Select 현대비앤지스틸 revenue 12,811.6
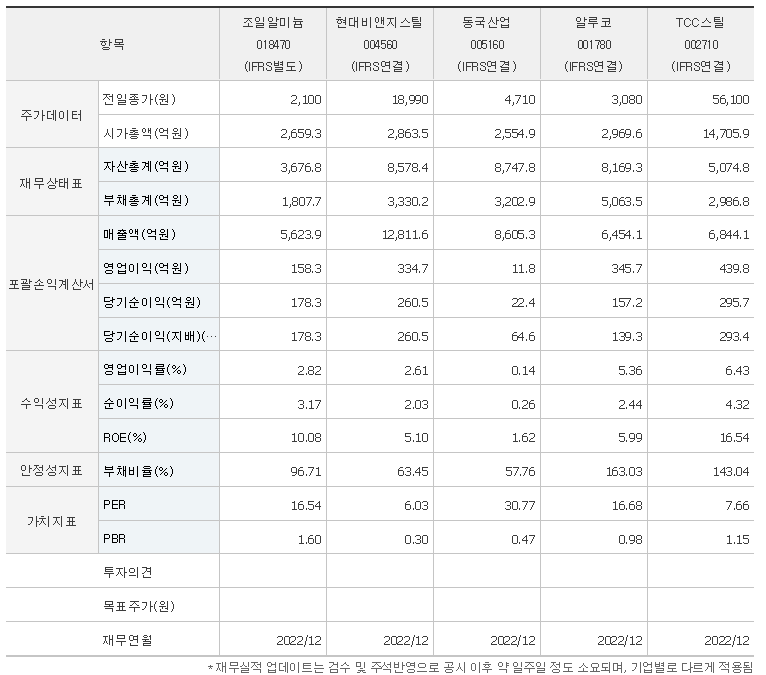Viewport: 766px width, 675px height. tap(405, 235)
